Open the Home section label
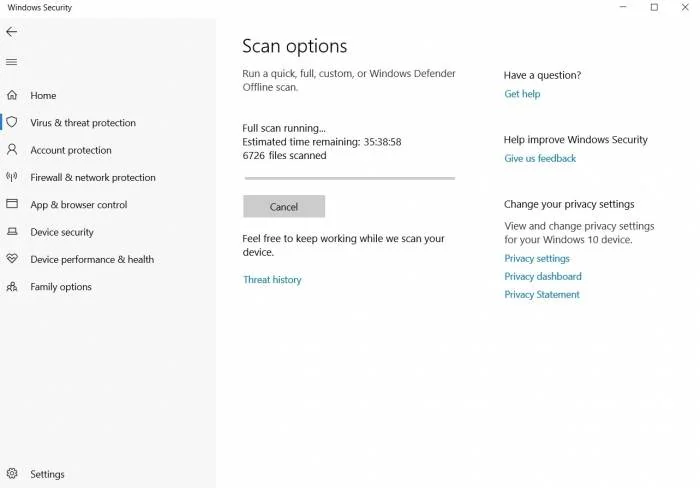The width and height of the screenshot is (700, 488). coord(43,96)
